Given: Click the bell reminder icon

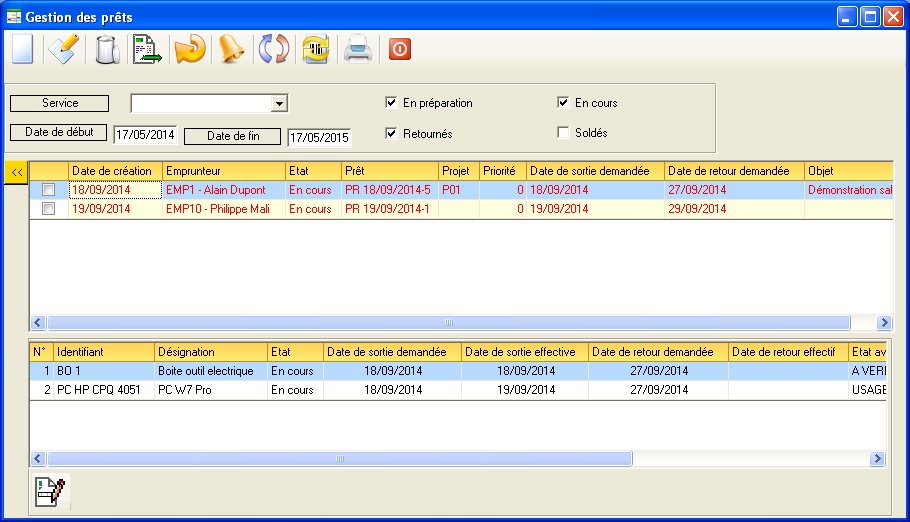Looking at the screenshot, I should pos(232,49).
